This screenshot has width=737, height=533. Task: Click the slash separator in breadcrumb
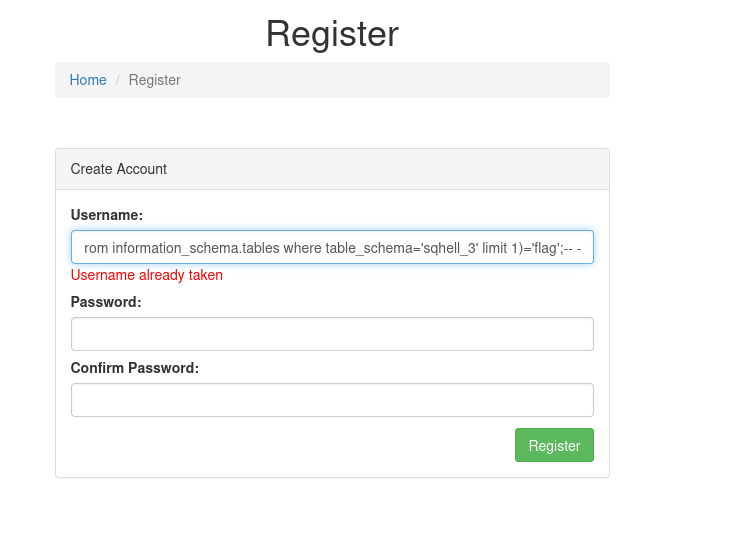coord(117,80)
